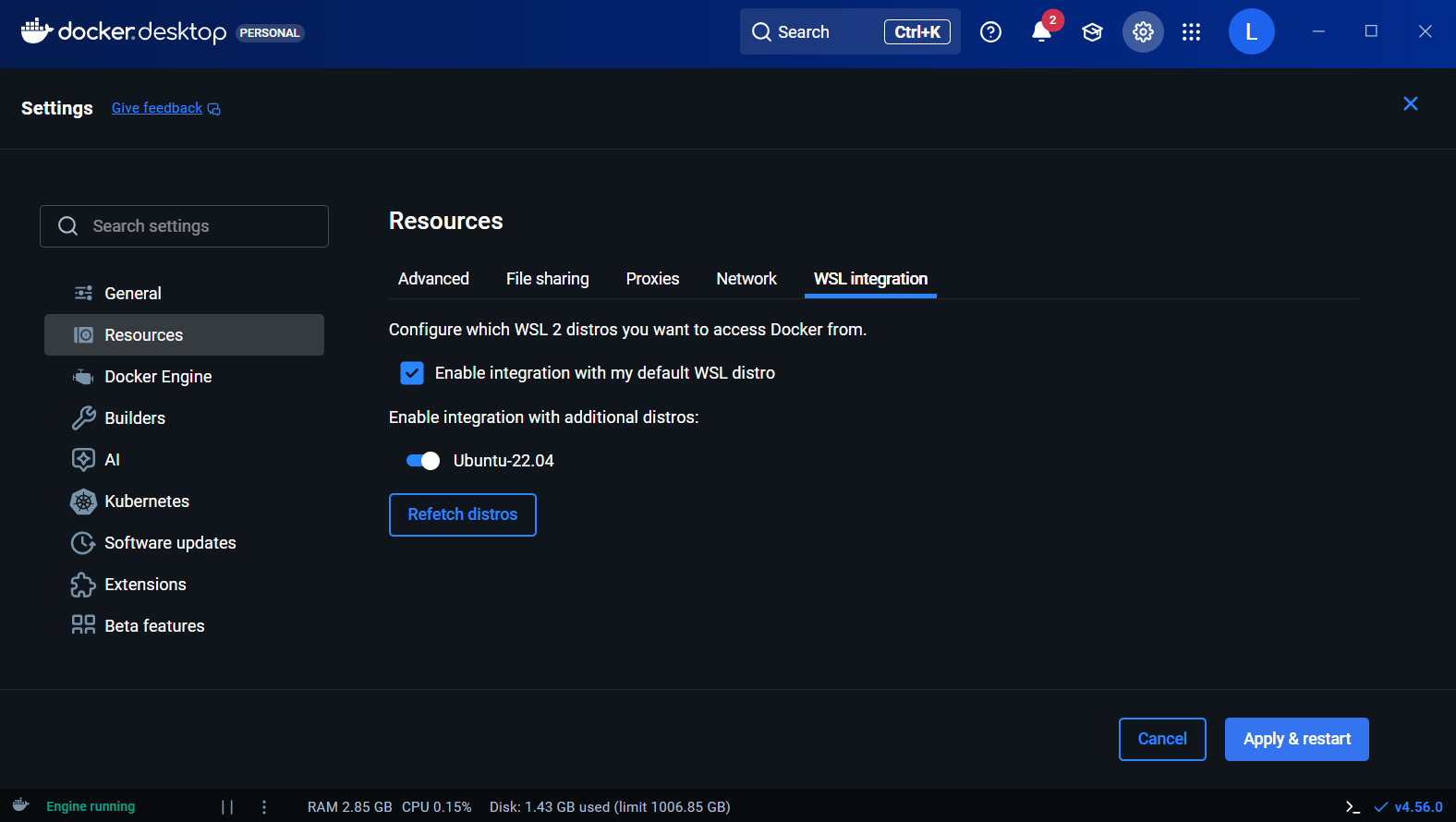This screenshot has width=1456, height=822.
Task: Open Extensions settings section
Action: pyautogui.click(x=184, y=584)
